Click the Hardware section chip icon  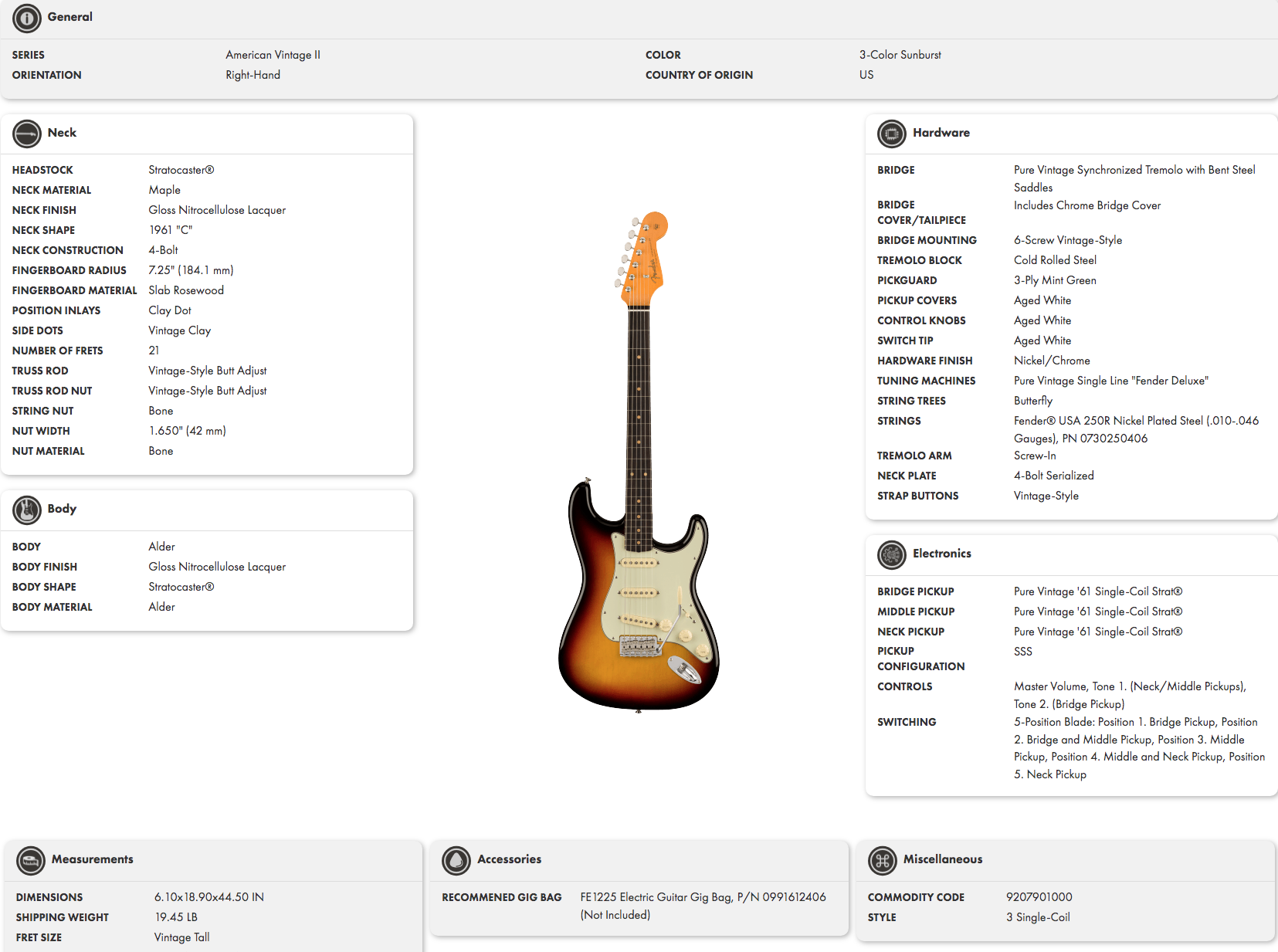[x=892, y=134]
